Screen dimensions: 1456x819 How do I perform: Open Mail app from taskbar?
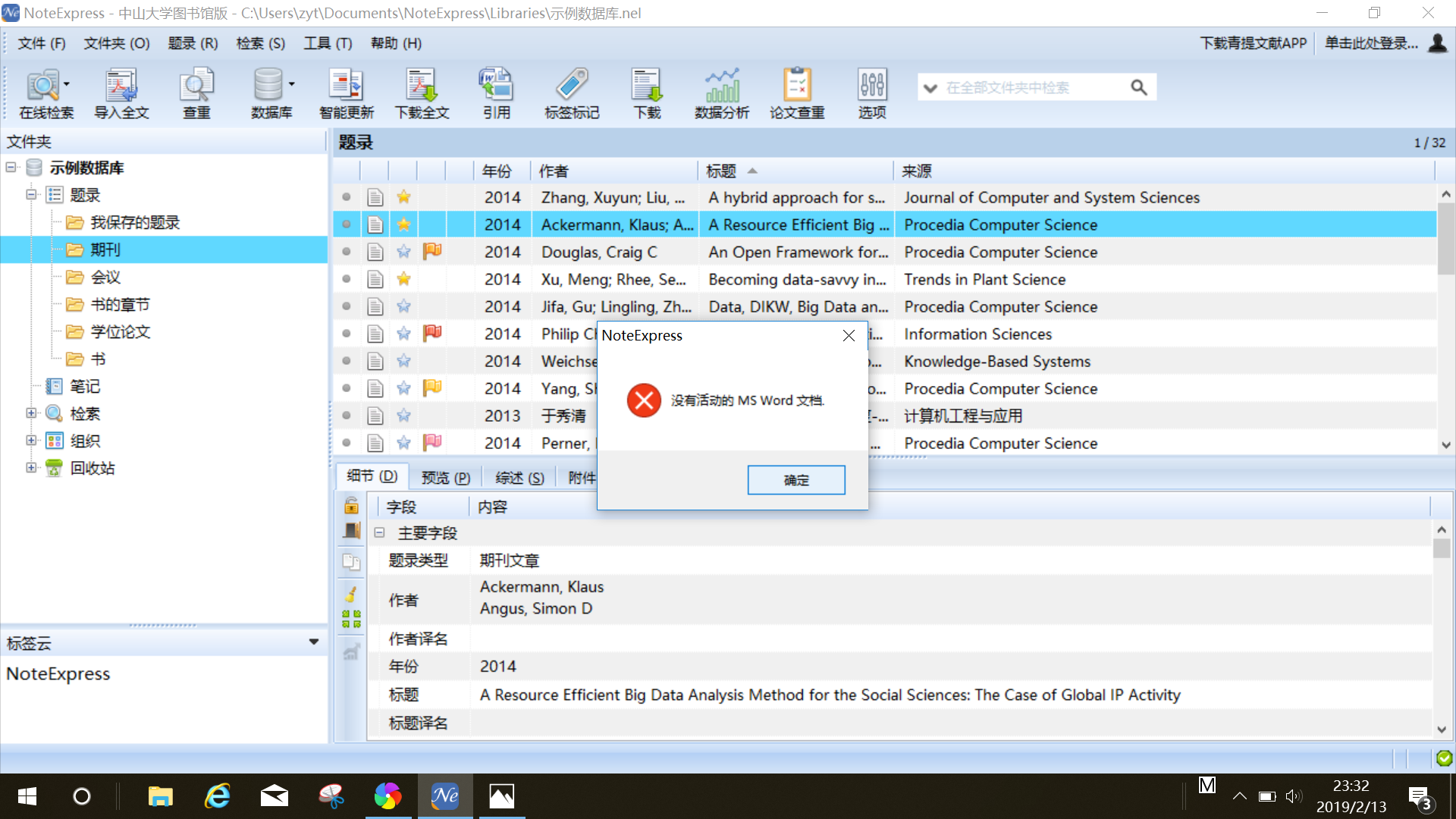click(275, 796)
